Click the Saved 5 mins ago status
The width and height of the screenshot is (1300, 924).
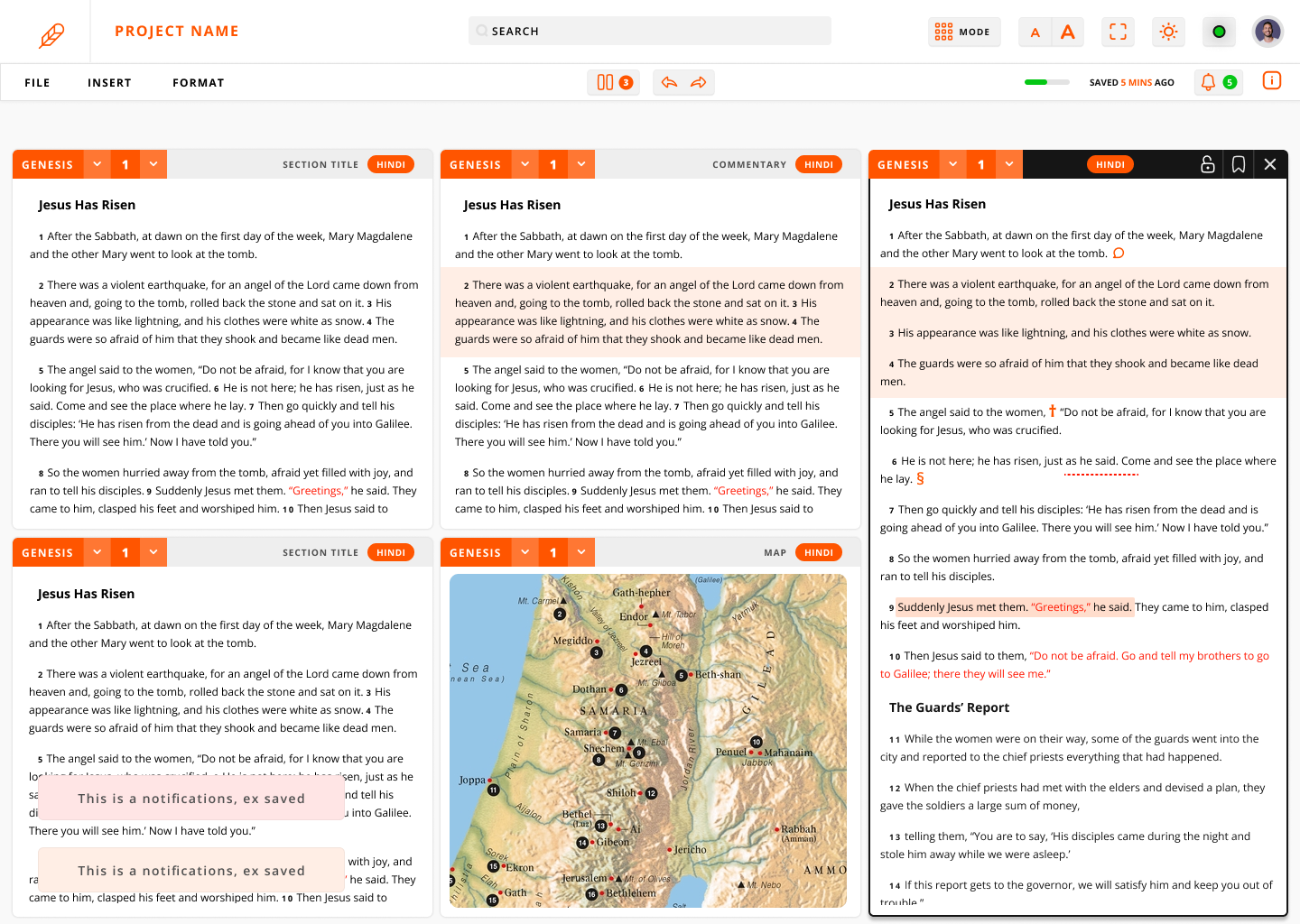[1132, 83]
